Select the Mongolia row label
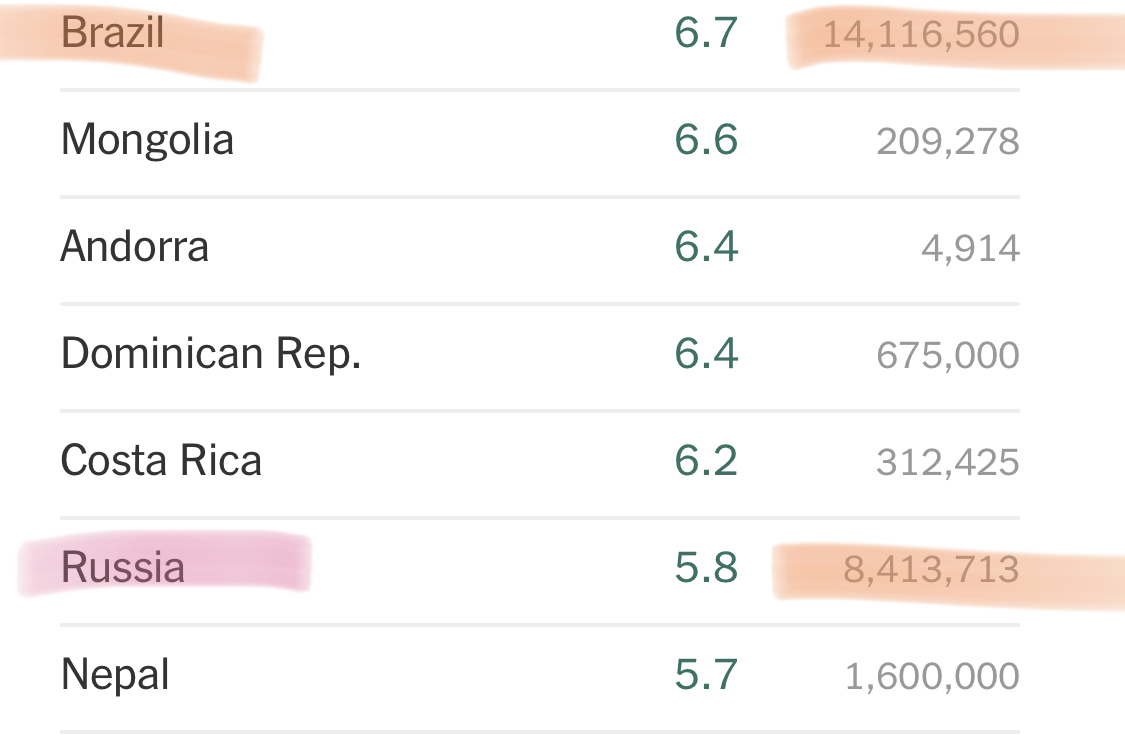Screen dimensions: 1125x751 point(147,139)
